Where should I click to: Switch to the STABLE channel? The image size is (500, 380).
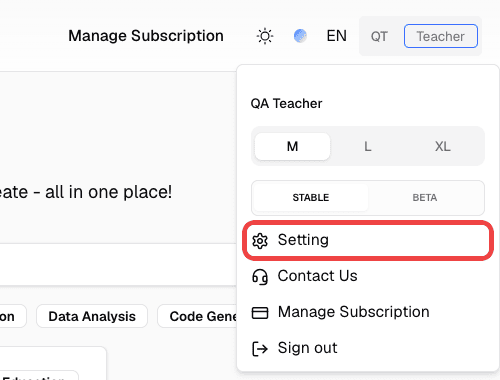coord(311,198)
